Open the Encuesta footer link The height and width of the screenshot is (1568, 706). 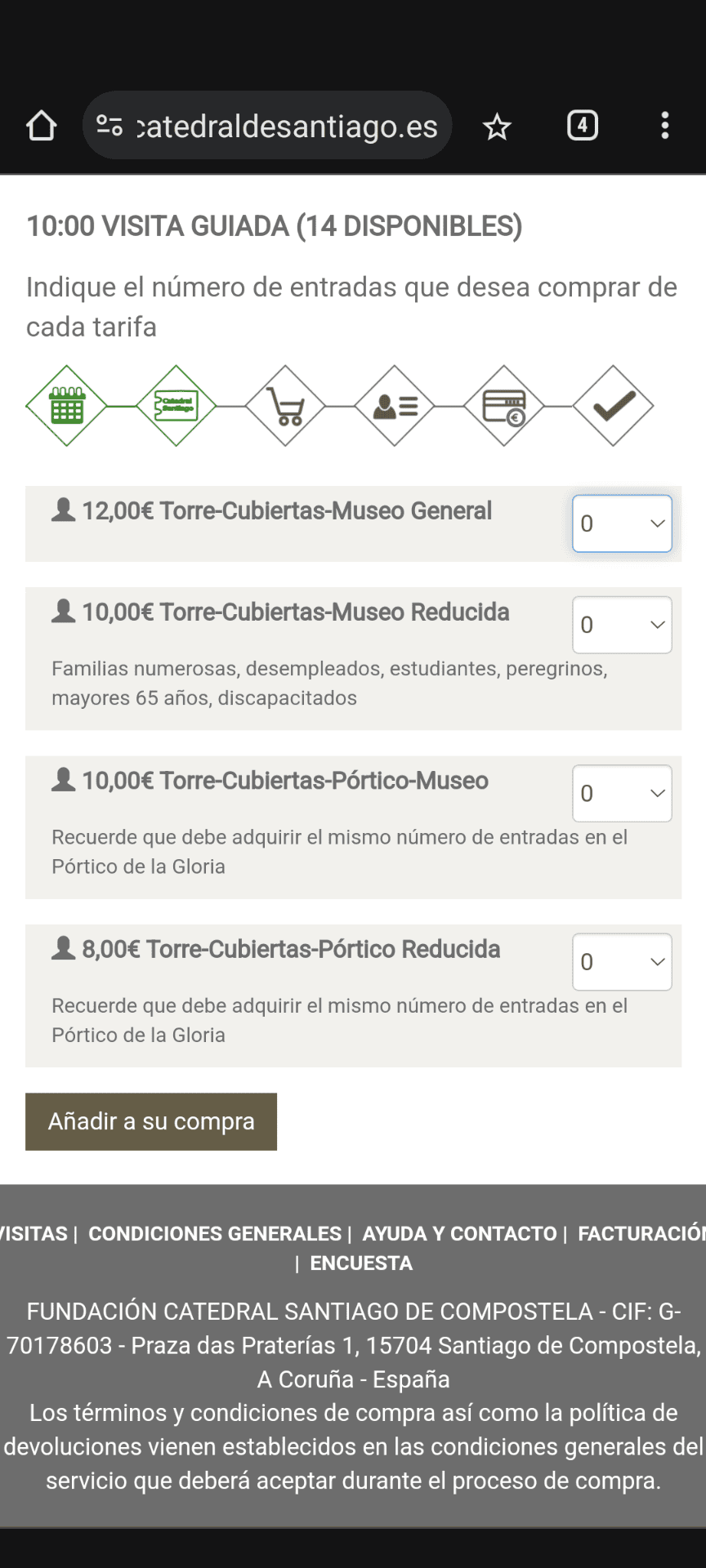pyautogui.click(x=361, y=1263)
